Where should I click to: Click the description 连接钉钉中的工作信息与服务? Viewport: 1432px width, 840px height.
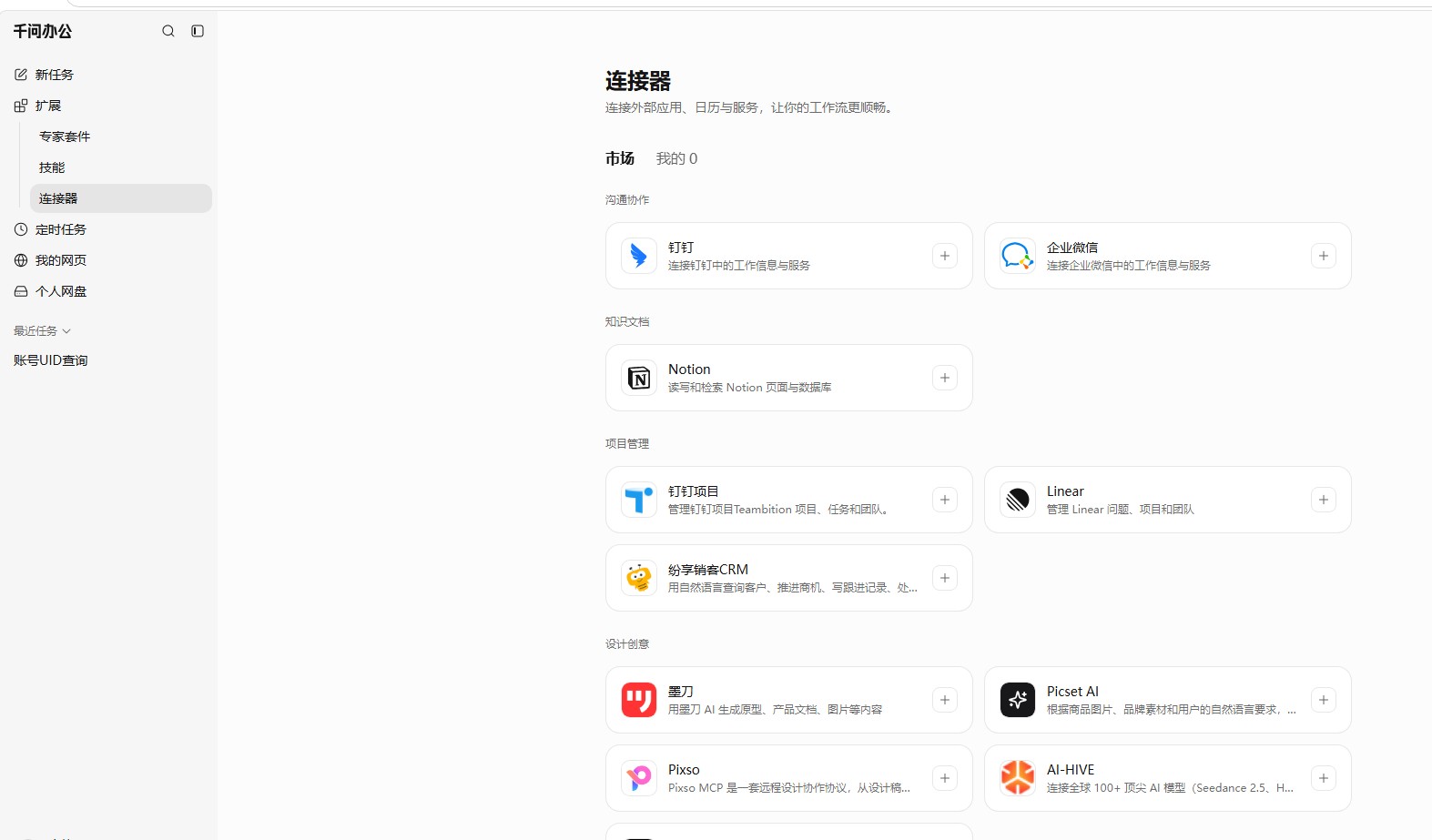(x=739, y=266)
